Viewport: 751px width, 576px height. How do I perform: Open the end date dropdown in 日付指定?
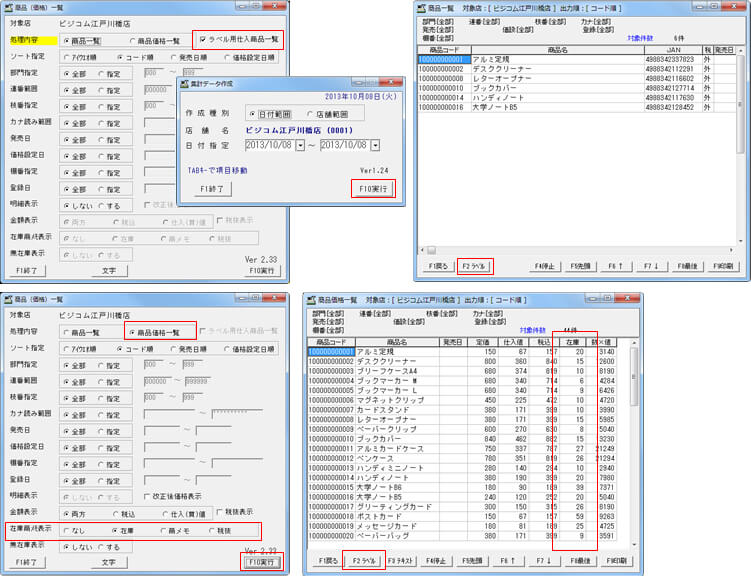tap(374, 145)
